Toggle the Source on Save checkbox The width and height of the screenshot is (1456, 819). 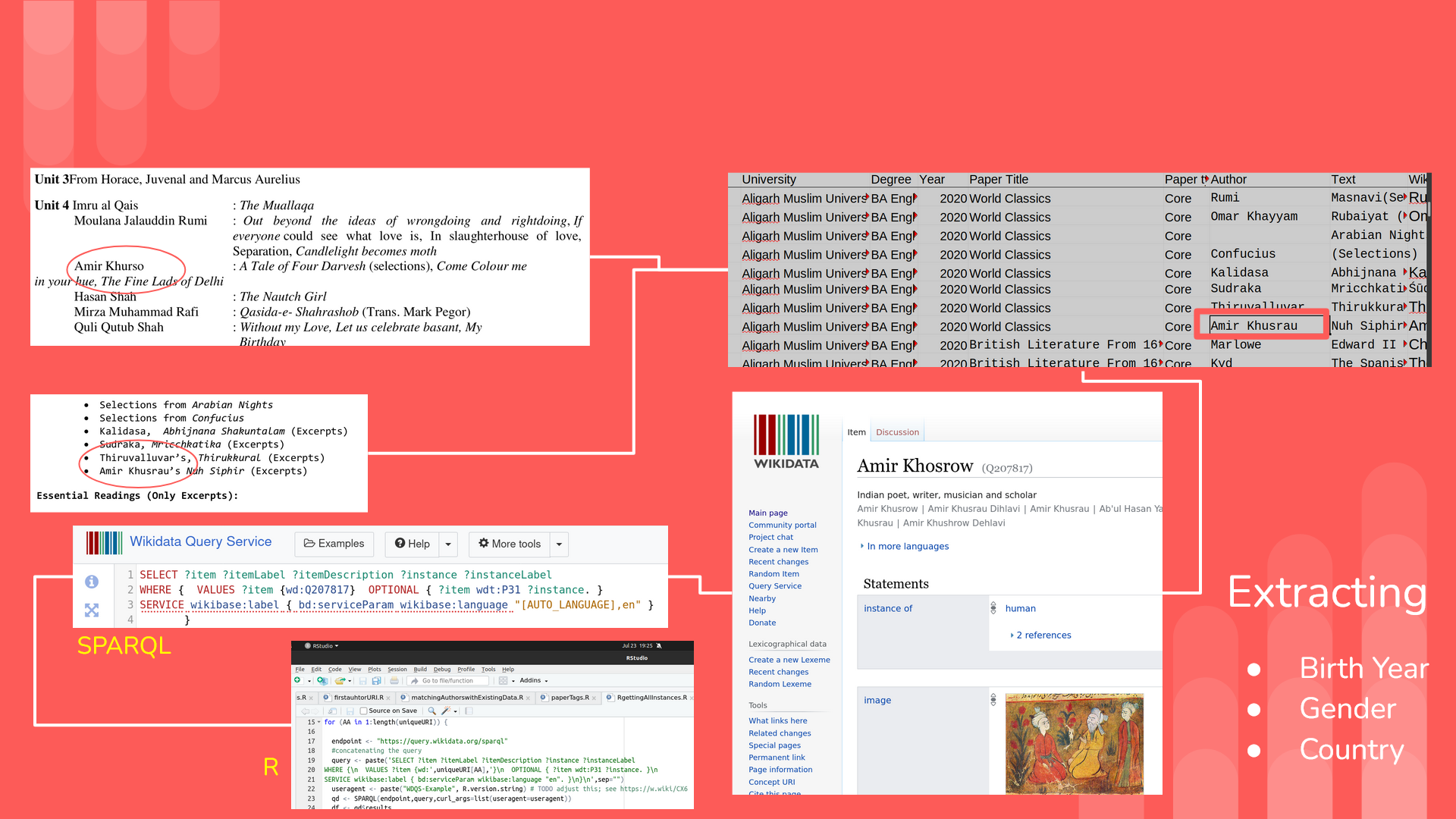click(x=364, y=711)
